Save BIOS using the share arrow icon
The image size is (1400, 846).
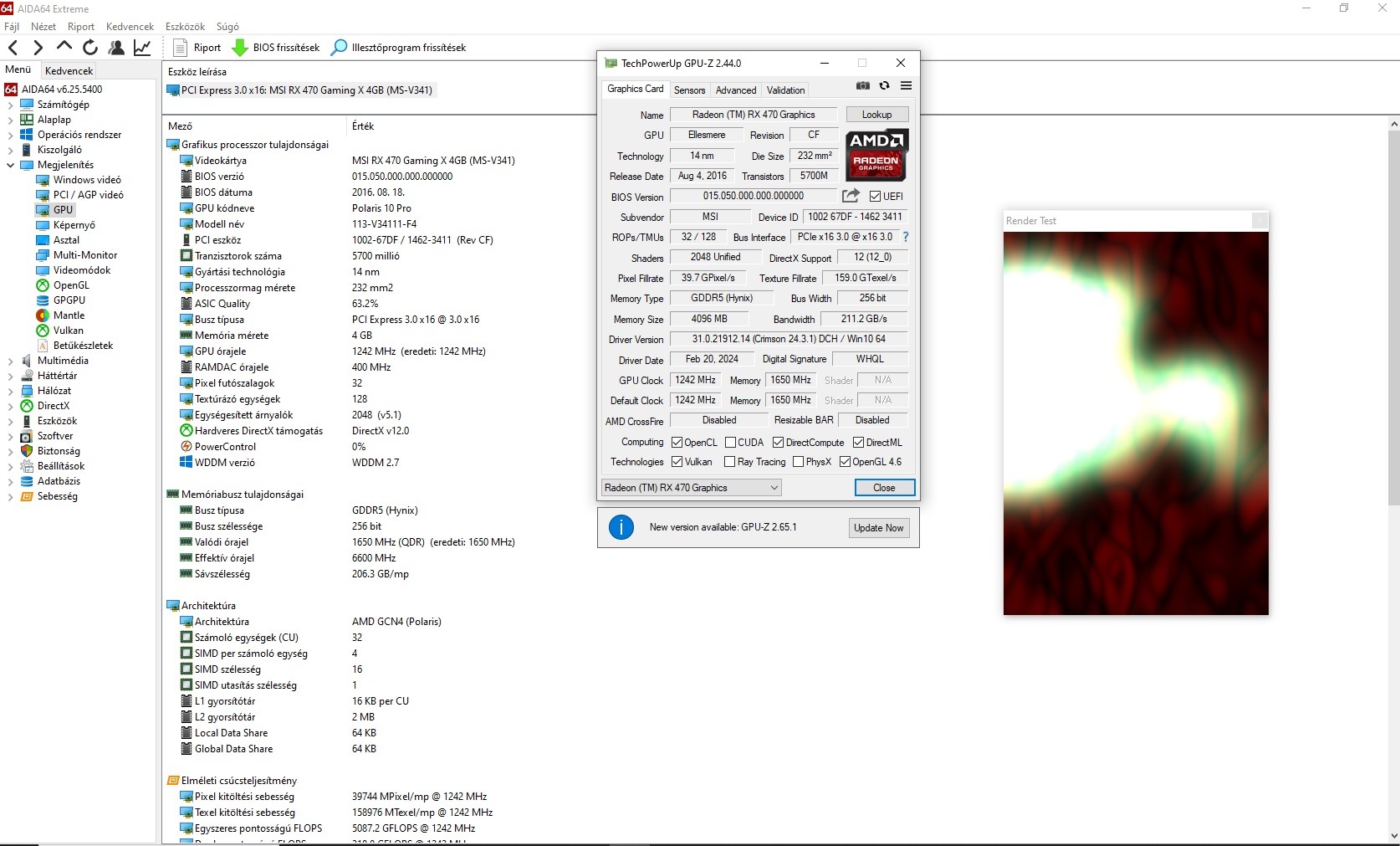[x=851, y=196]
